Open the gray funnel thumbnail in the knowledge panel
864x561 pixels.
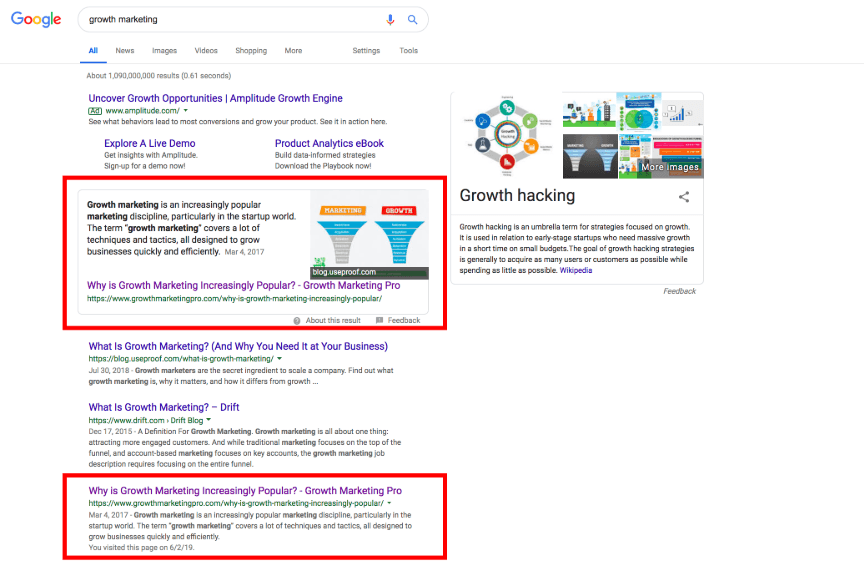[x=590, y=157]
